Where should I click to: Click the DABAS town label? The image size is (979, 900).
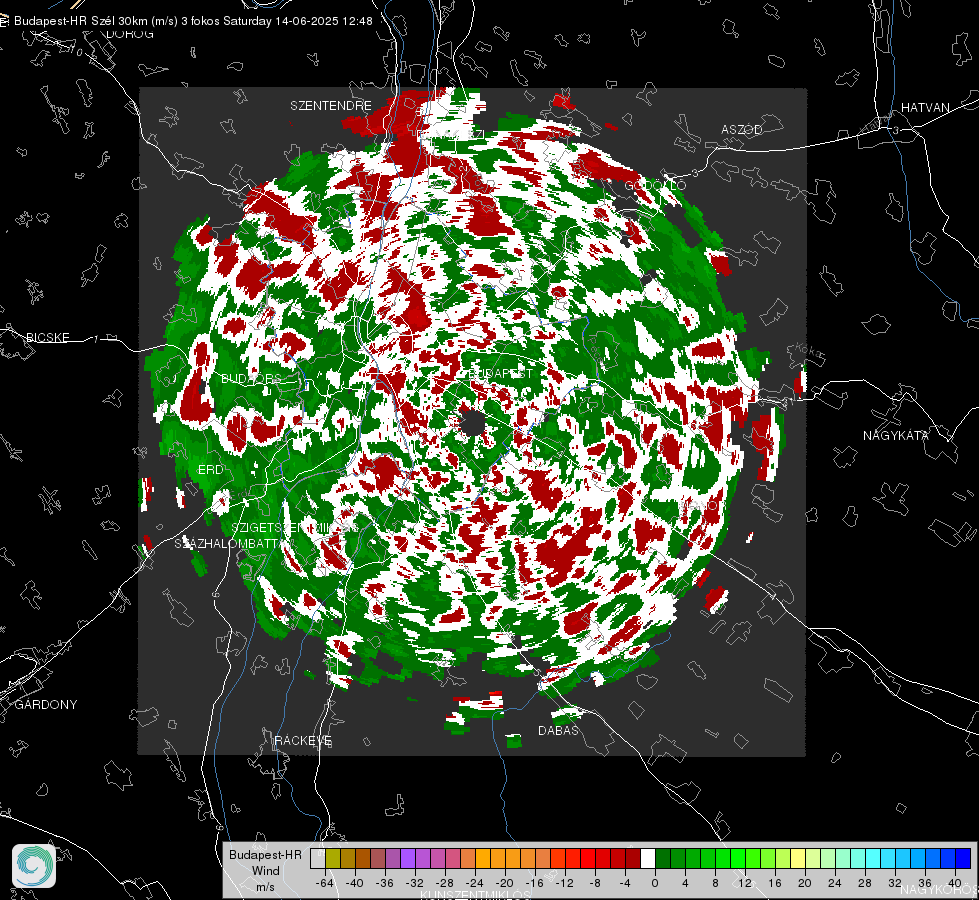558,731
